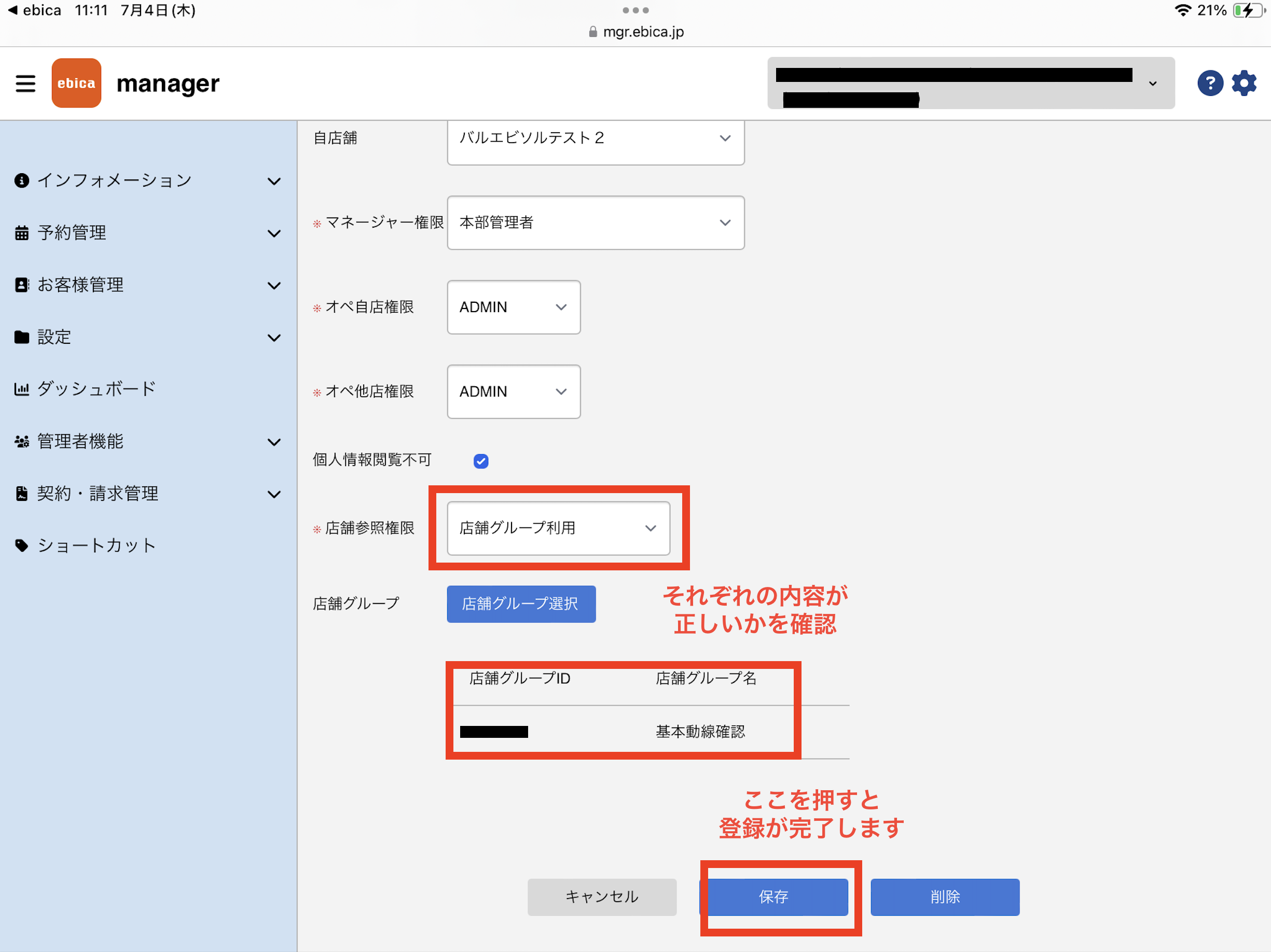Tap the Wi-Fi status icon

pos(1182,10)
